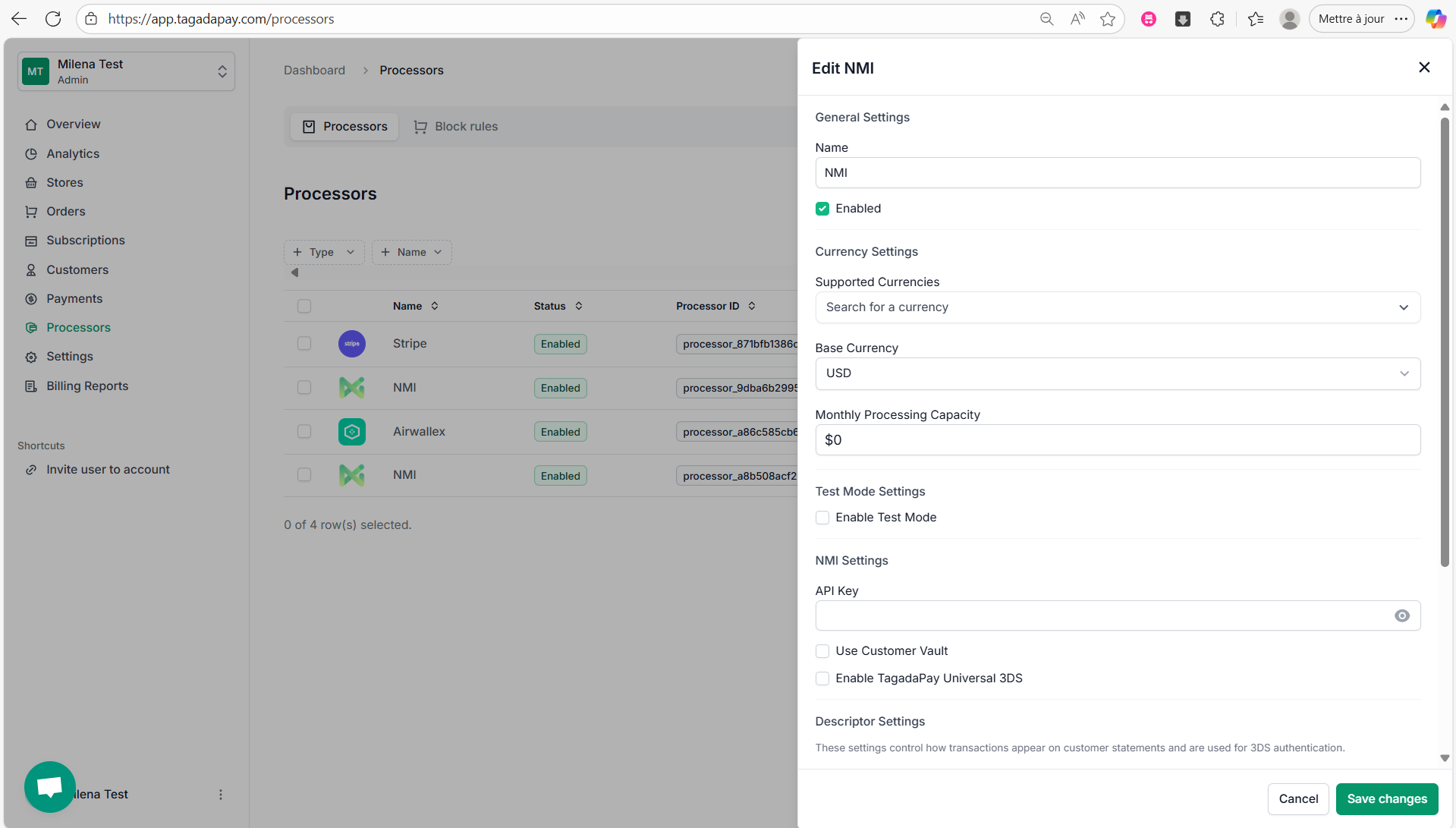Click the MT account avatar
This screenshot has width=1456, height=828.
click(36, 71)
